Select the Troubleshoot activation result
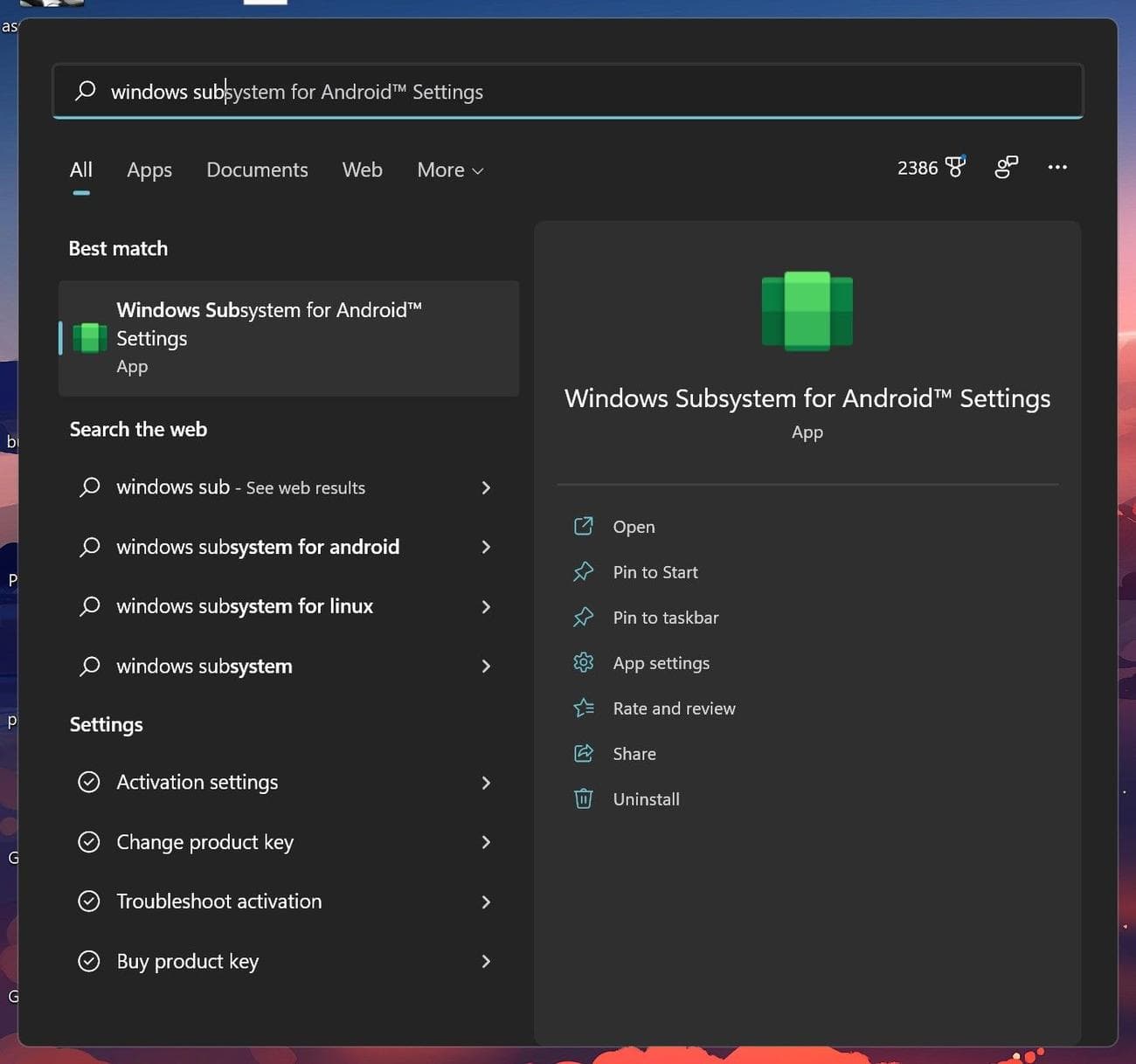Image resolution: width=1136 pixels, height=1064 pixels. (x=218, y=902)
